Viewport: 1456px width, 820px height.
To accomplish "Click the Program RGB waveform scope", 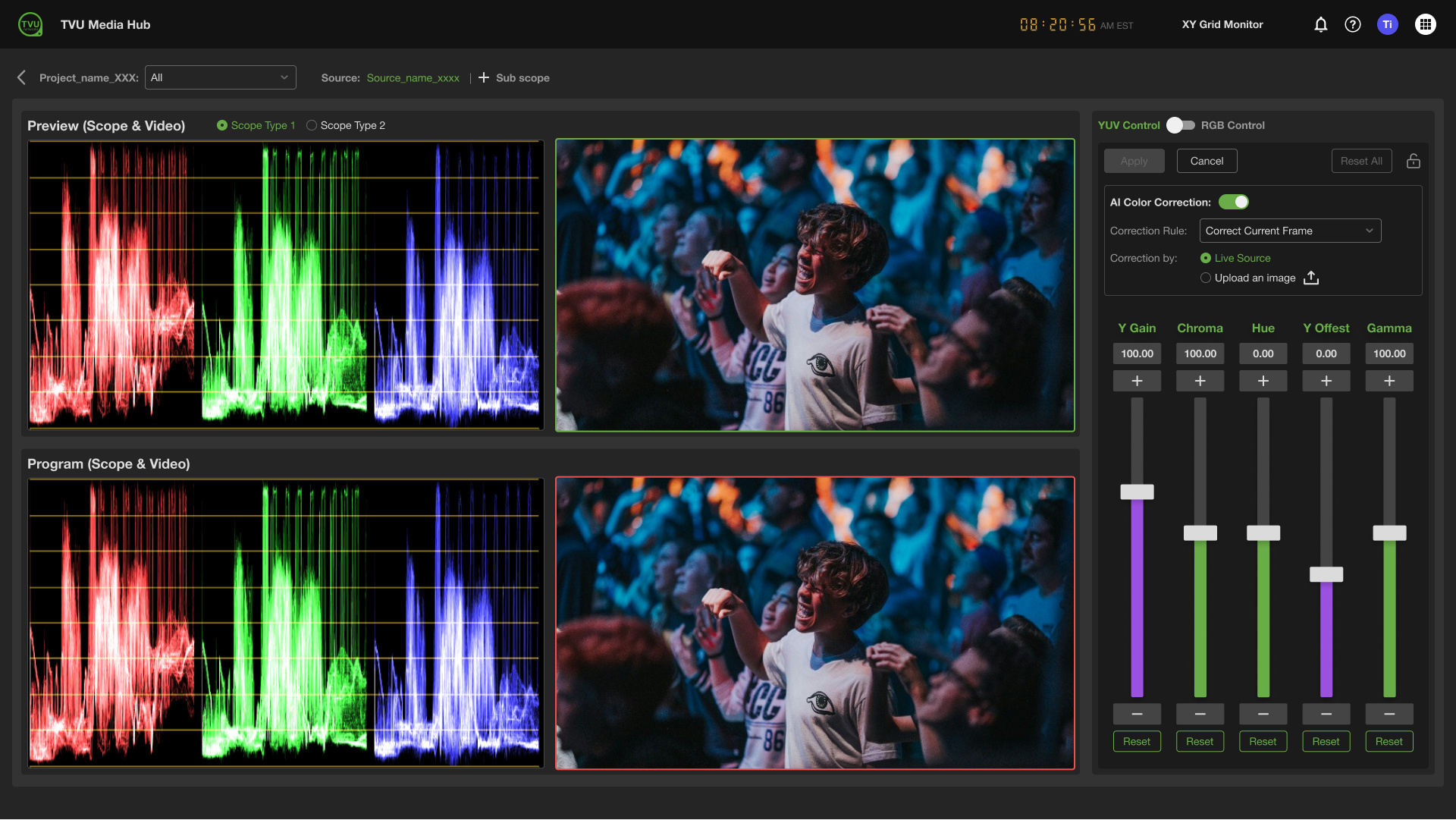I will pyautogui.click(x=285, y=624).
